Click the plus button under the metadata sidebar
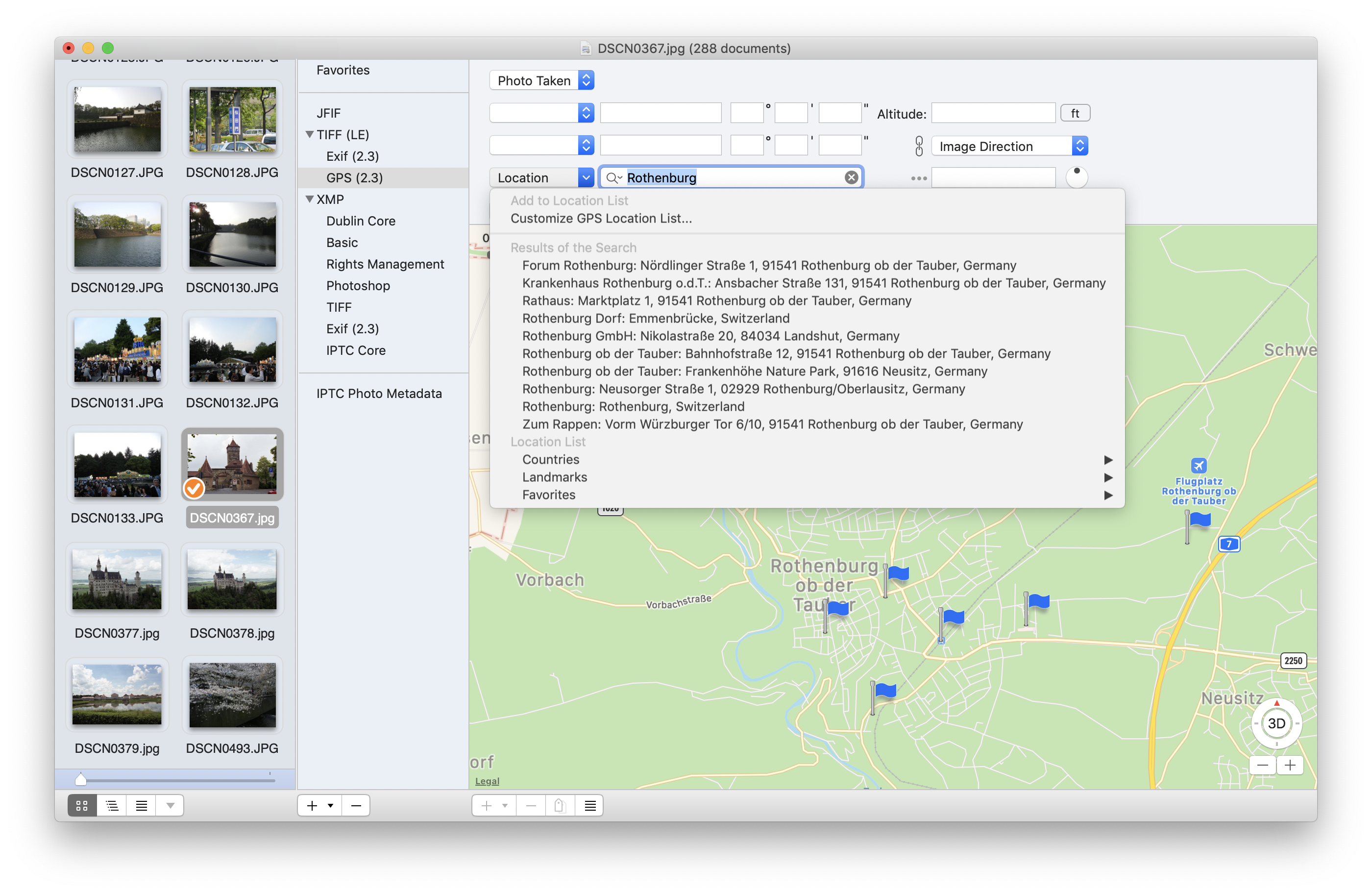1372x894 pixels. tap(312, 806)
